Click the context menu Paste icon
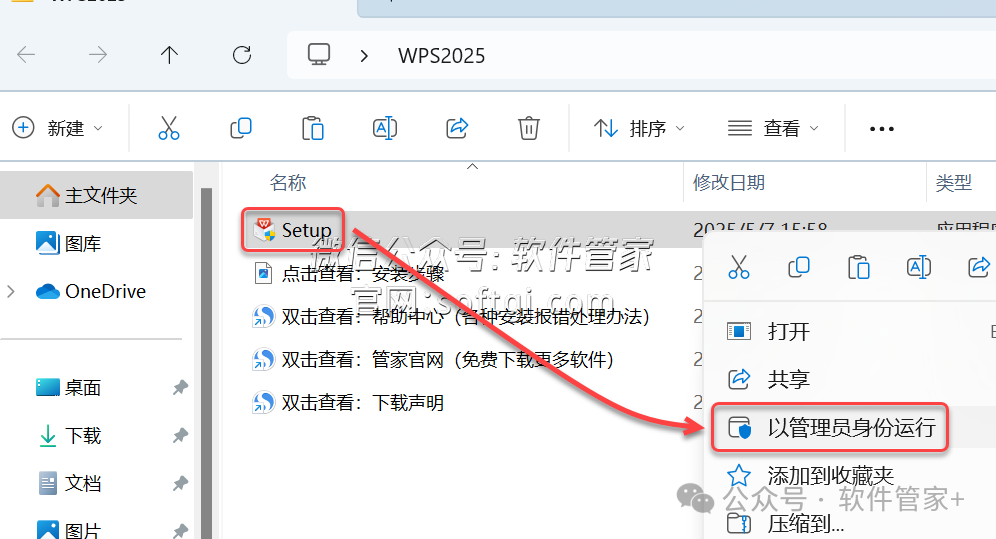Image resolution: width=996 pixels, height=539 pixels. (x=859, y=267)
